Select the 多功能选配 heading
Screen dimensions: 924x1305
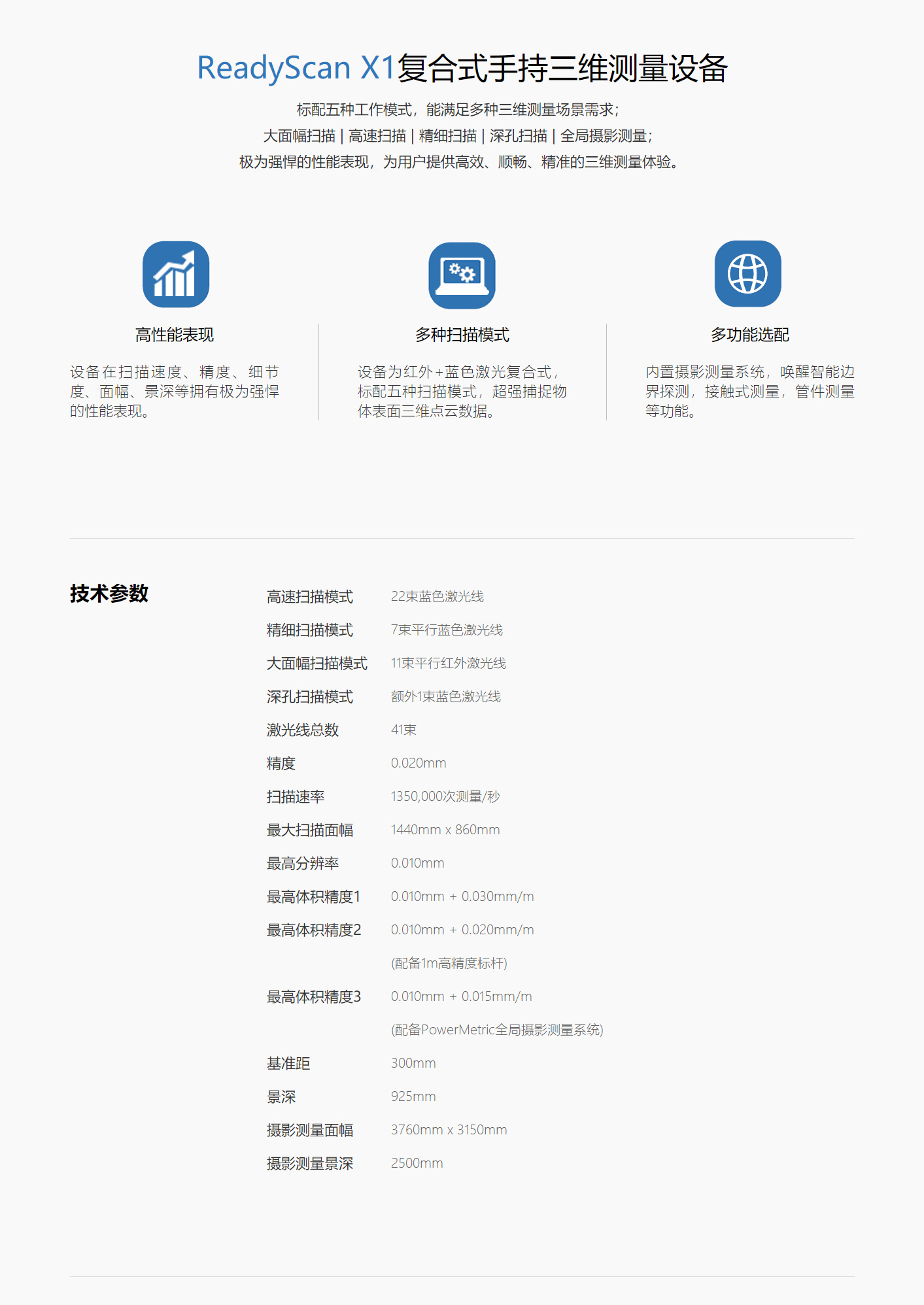pyautogui.click(x=749, y=335)
